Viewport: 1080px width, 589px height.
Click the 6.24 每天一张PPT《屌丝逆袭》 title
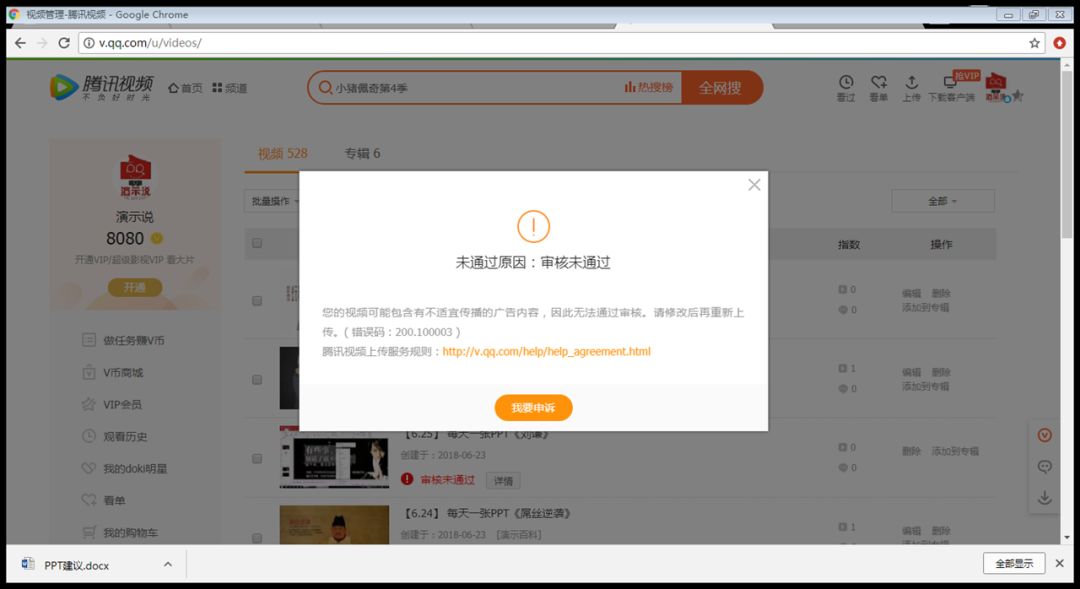click(x=487, y=513)
